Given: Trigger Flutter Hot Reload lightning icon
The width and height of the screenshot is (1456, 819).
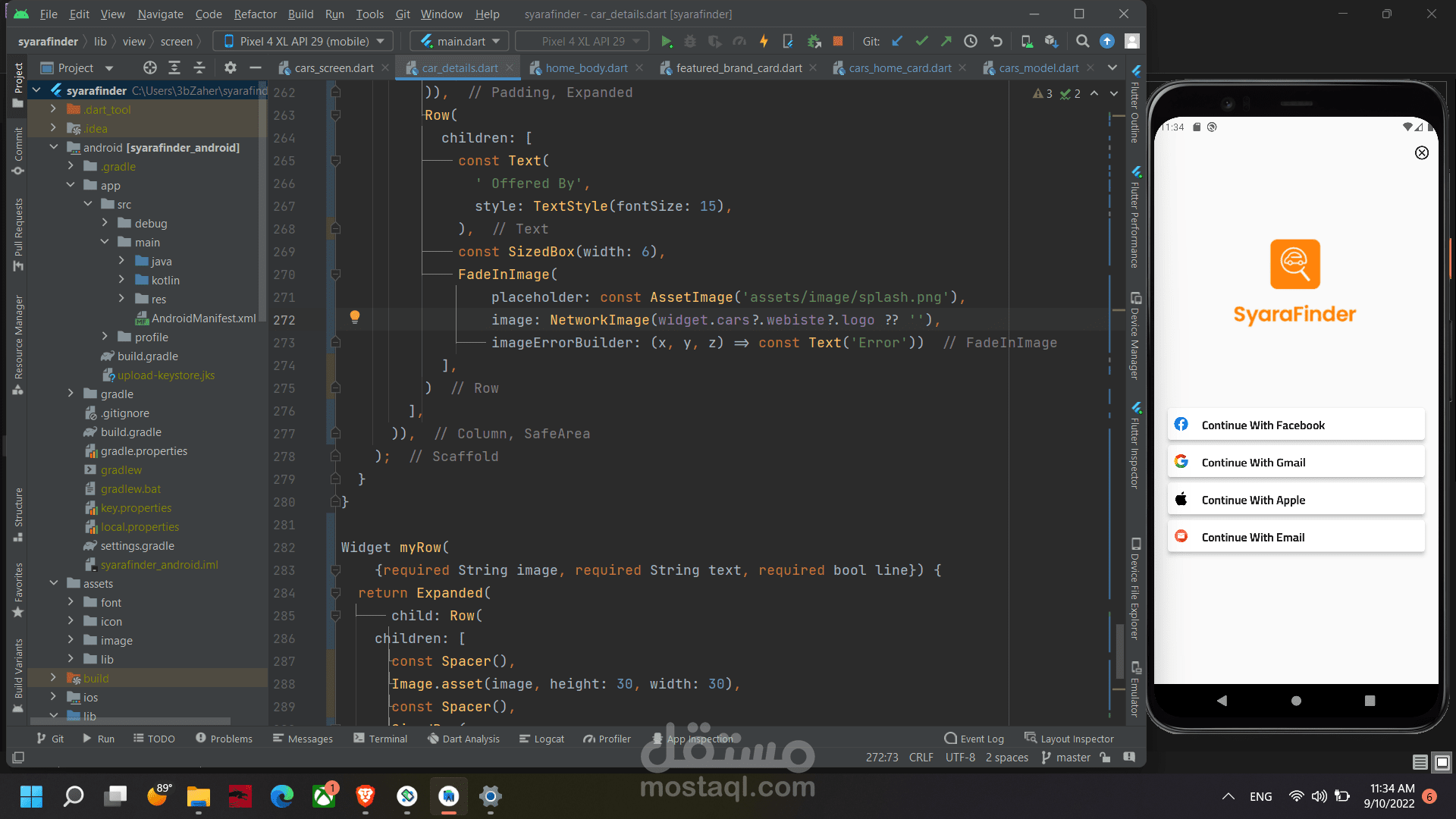Looking at the screenshot, I should point(764,42).
